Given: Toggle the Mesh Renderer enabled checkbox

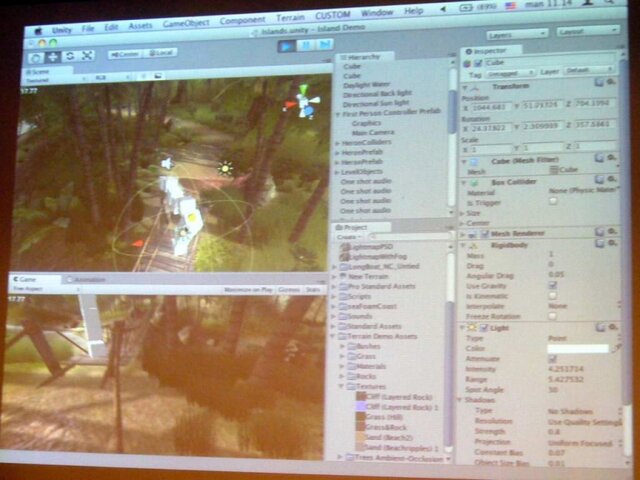Looking at the screenshot, I should (x=484, y=234).
